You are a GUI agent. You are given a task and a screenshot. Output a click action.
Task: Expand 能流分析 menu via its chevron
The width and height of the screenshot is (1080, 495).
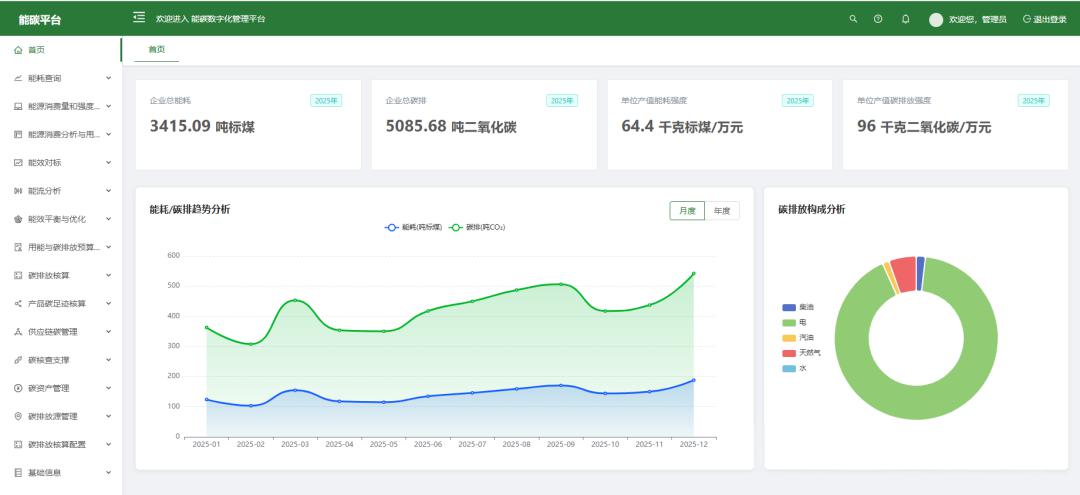click(108, 191)
